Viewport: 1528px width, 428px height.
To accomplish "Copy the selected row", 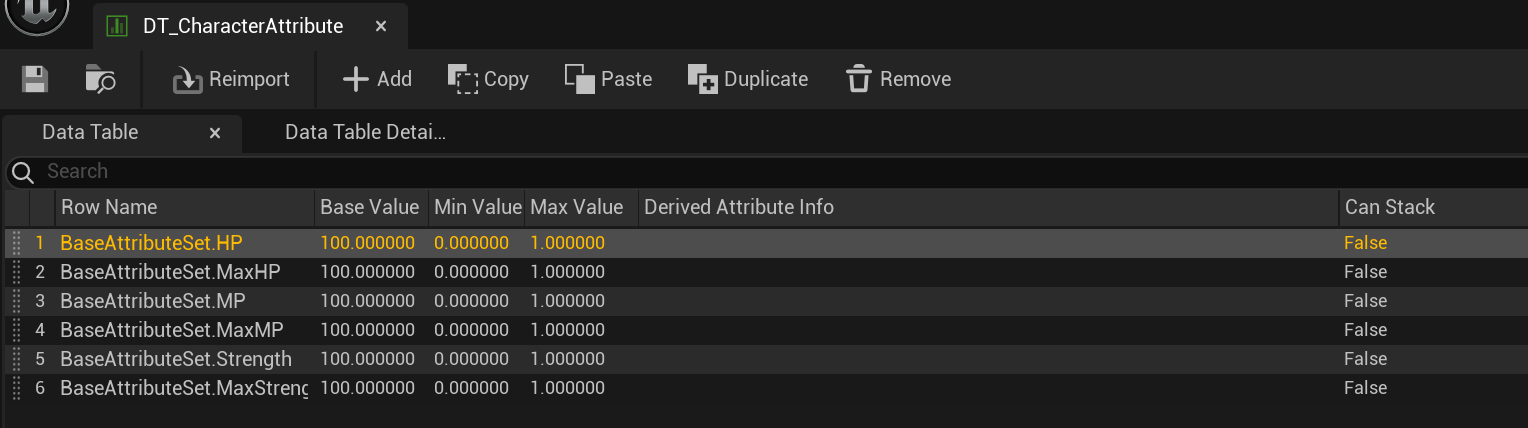I will (x=488, y=79).
